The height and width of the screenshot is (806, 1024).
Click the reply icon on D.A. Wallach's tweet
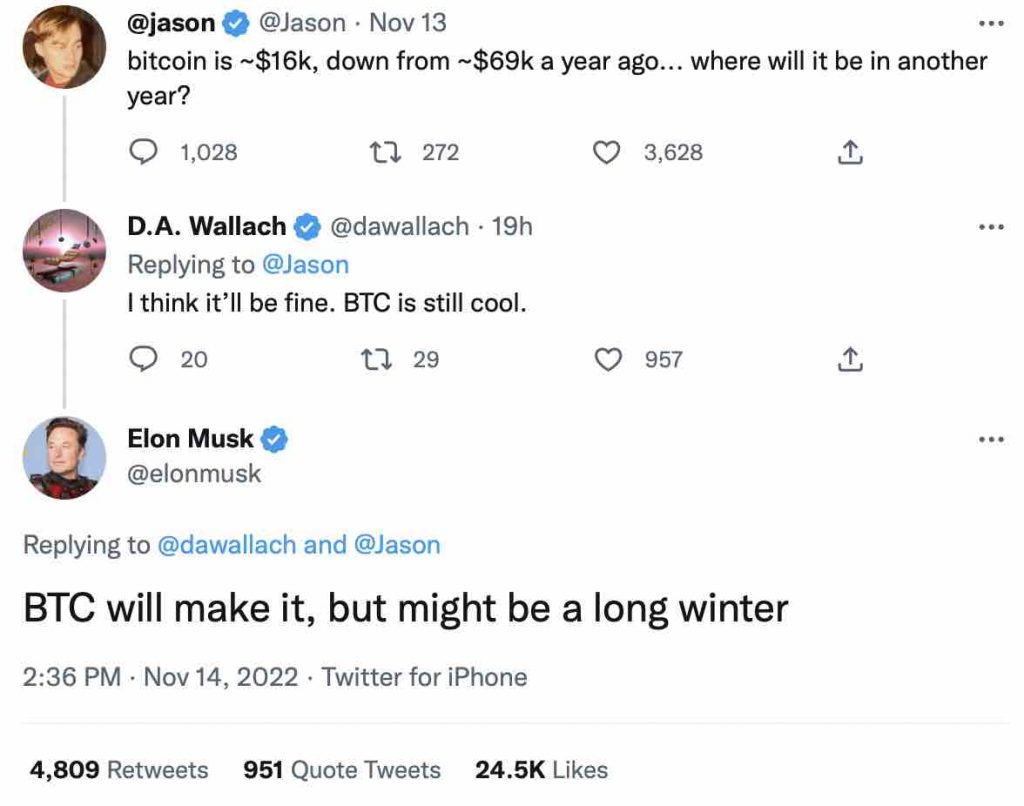point(145,359)
